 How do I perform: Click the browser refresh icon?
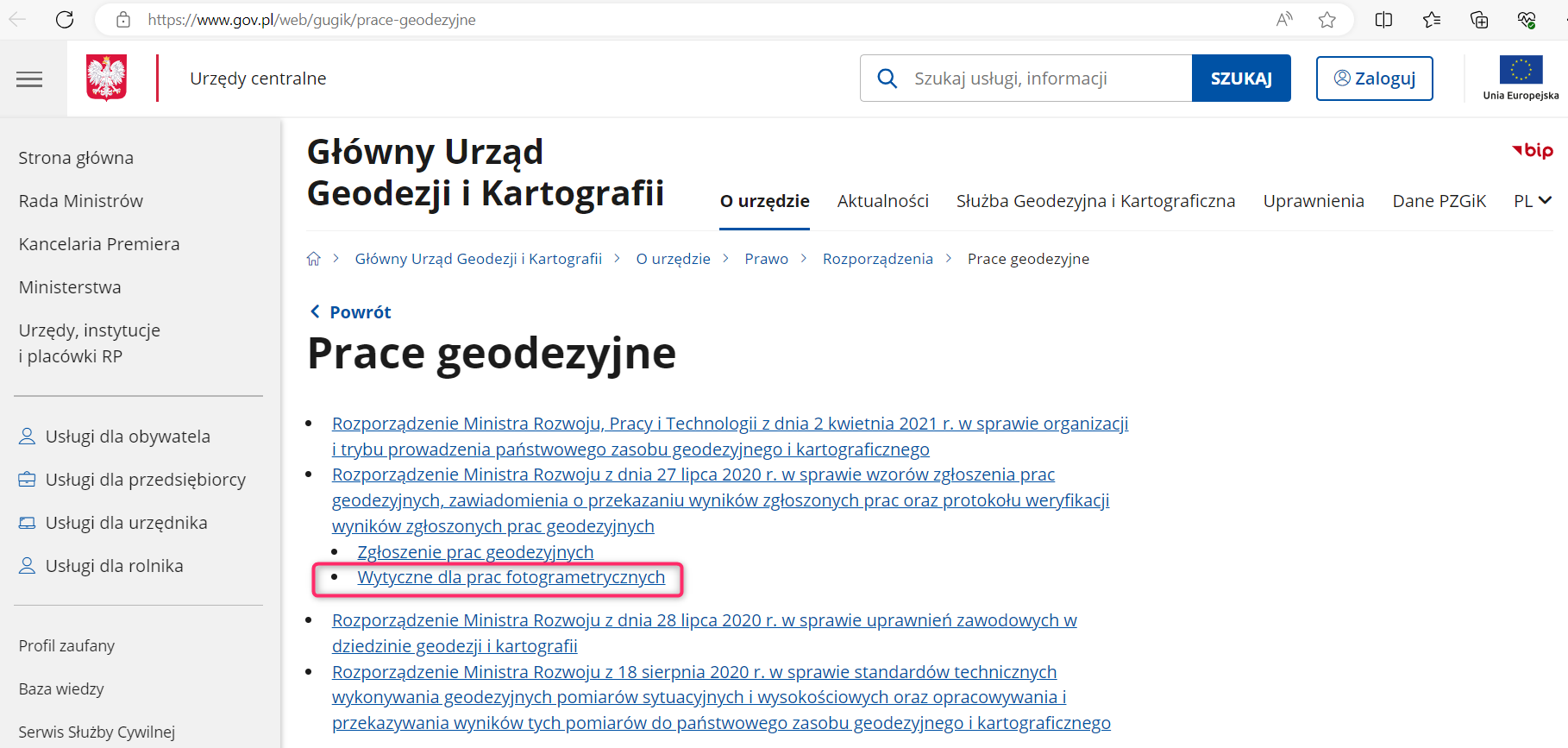click(x=65, y=19)
